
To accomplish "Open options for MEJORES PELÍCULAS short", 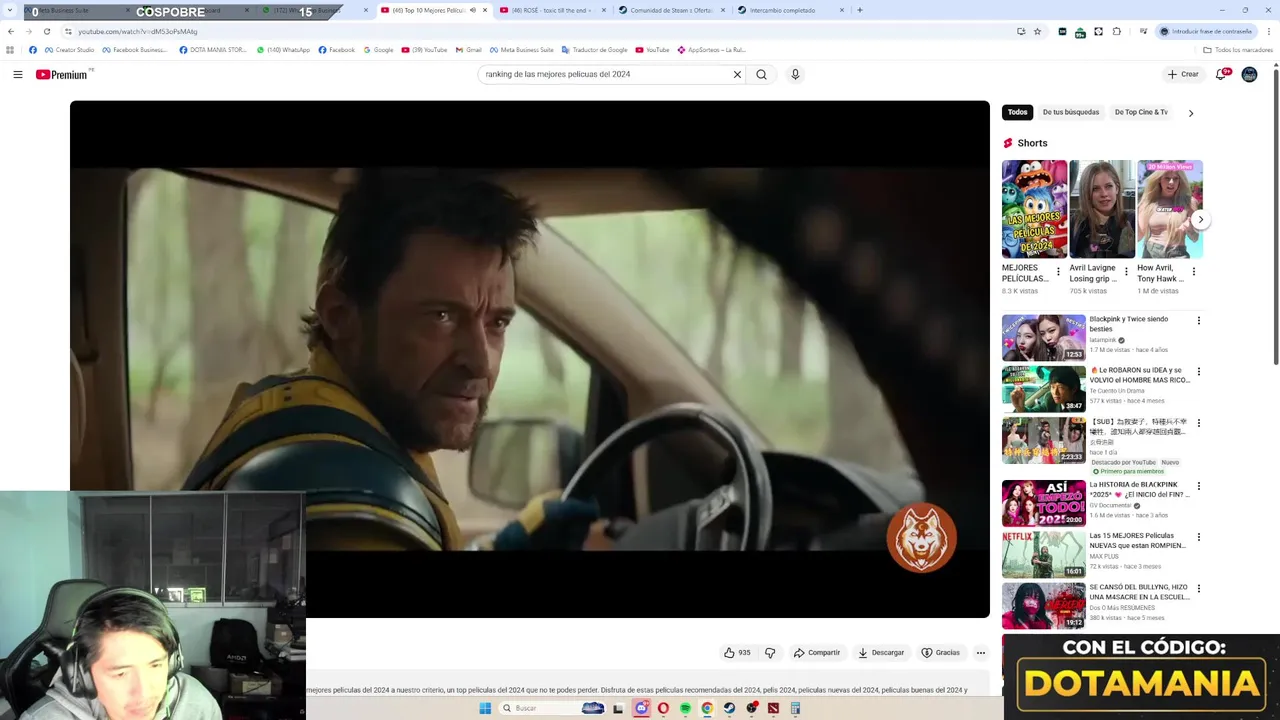I will (1058, 271).
